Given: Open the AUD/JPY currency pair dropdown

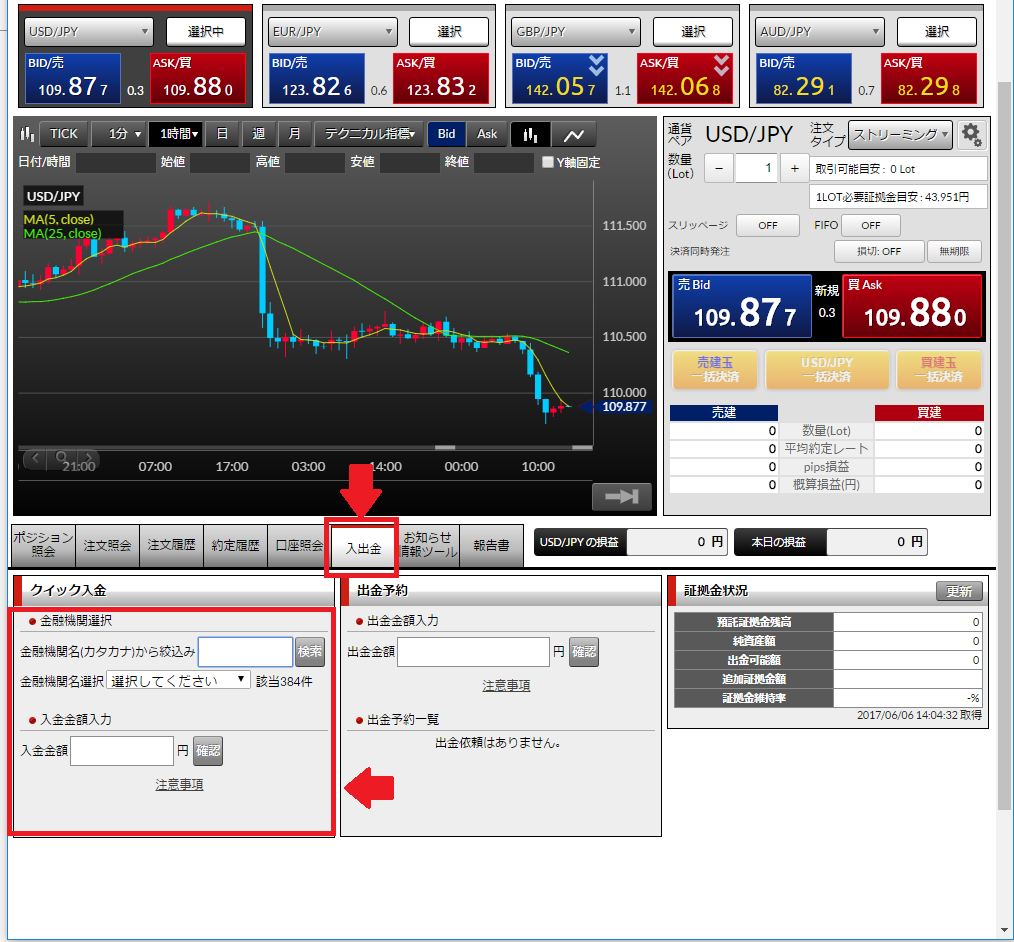Looking at the screenshot, I should (820, 32).
